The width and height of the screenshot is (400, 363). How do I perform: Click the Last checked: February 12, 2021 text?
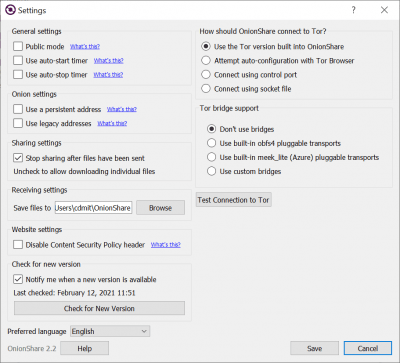point(74,293)
